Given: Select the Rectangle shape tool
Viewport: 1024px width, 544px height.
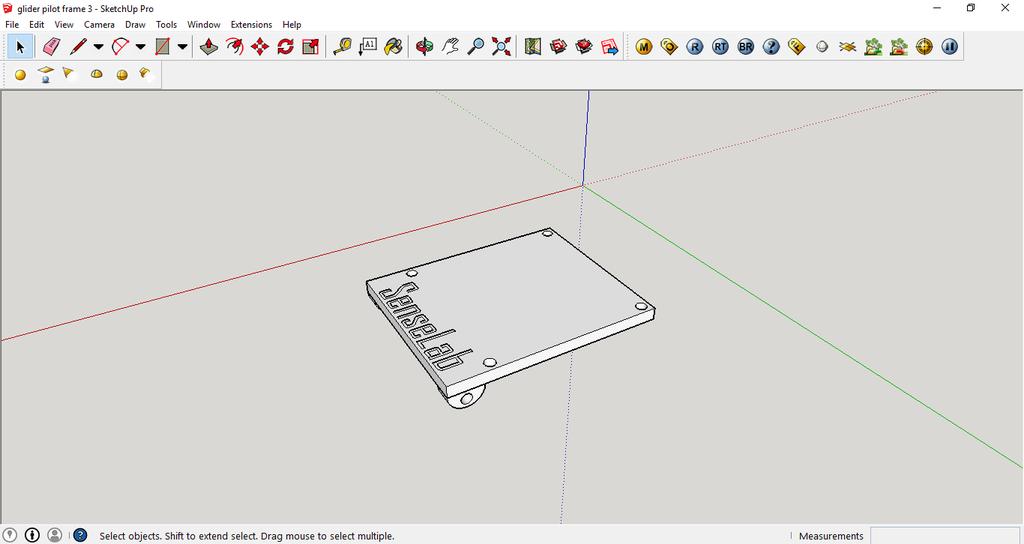Looking at the screenshot, I should tap(163, 47).
